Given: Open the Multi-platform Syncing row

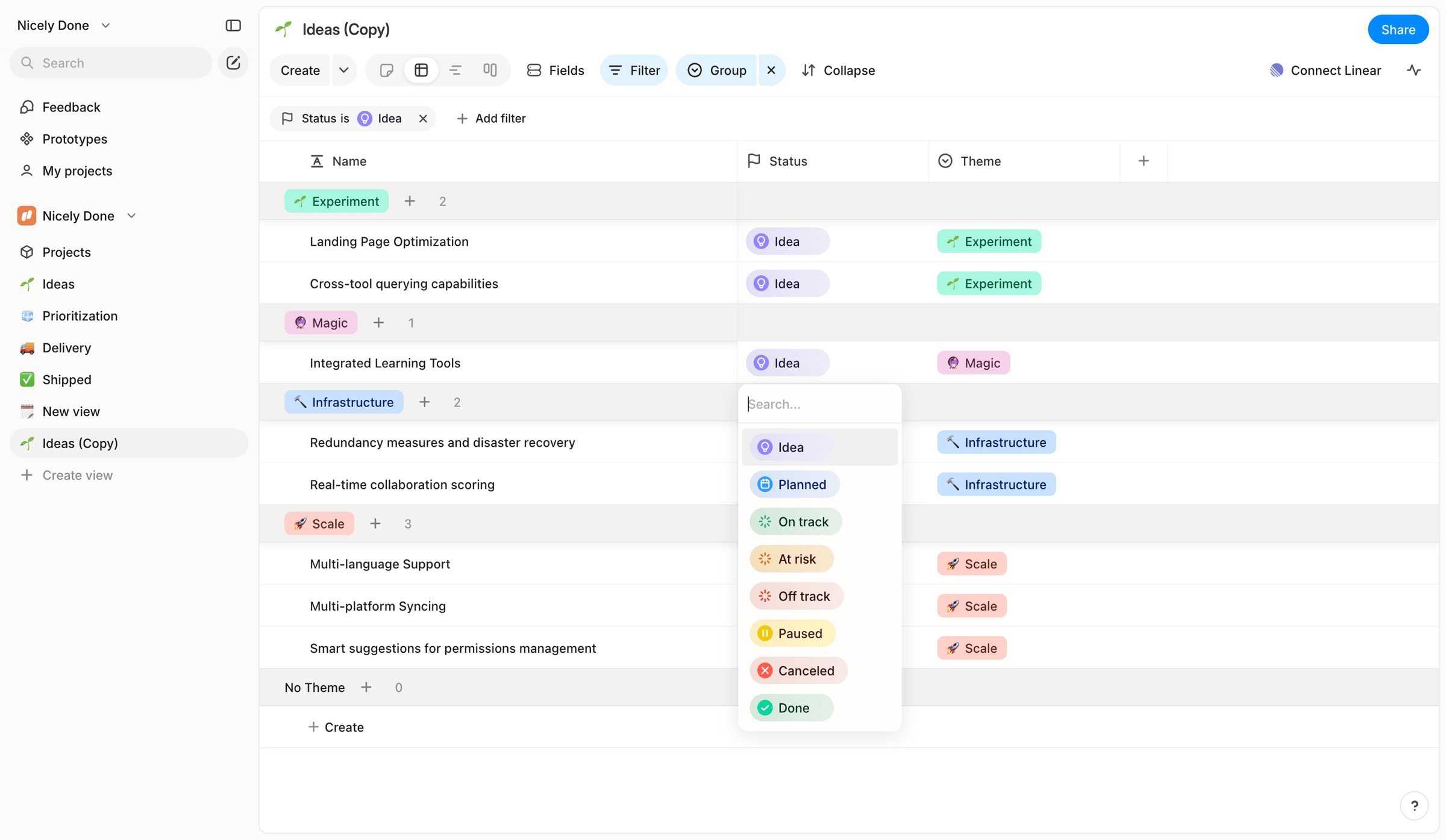Looking at the screenshot, I should point(378,606).
